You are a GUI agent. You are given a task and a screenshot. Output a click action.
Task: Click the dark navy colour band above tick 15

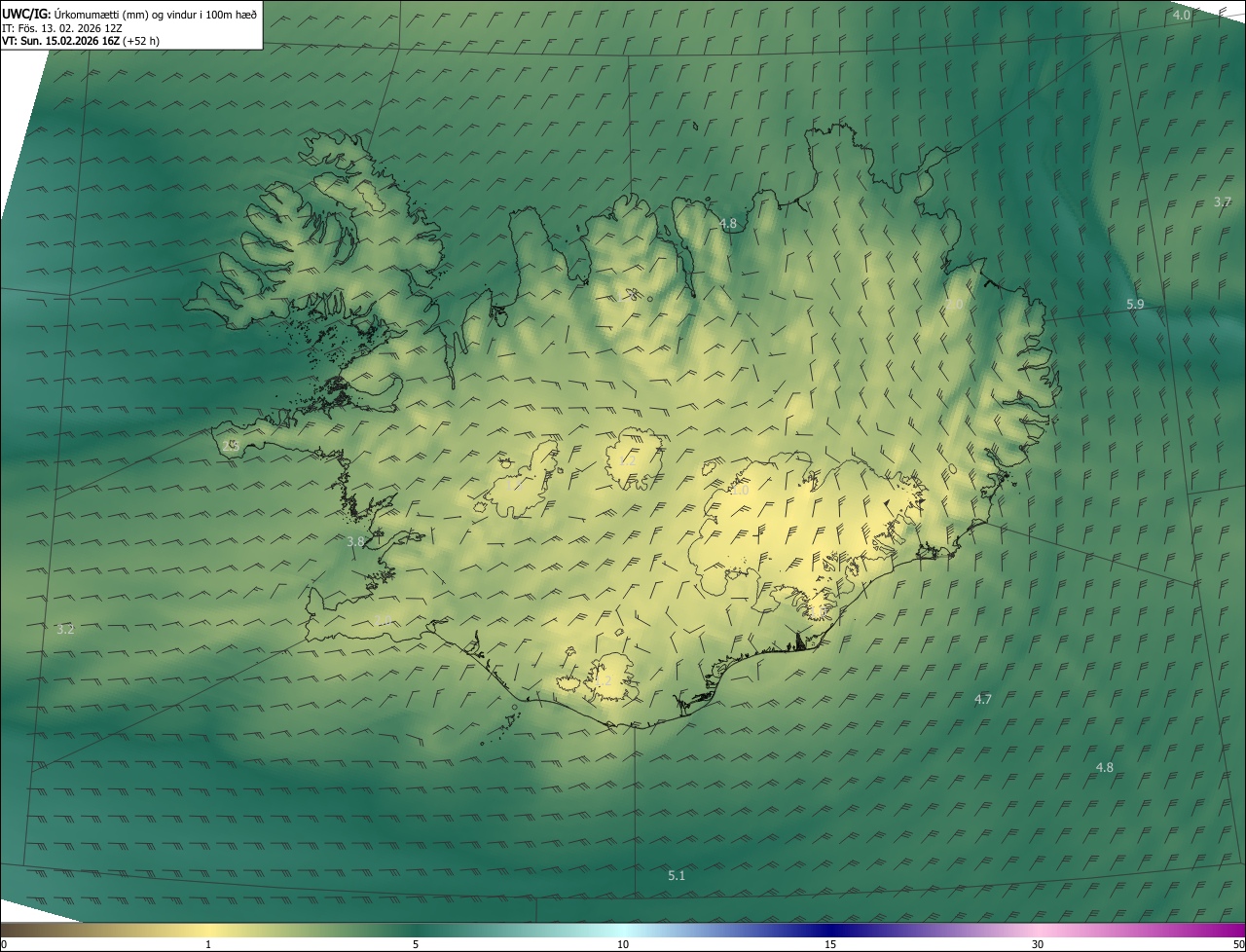point(830,931)
